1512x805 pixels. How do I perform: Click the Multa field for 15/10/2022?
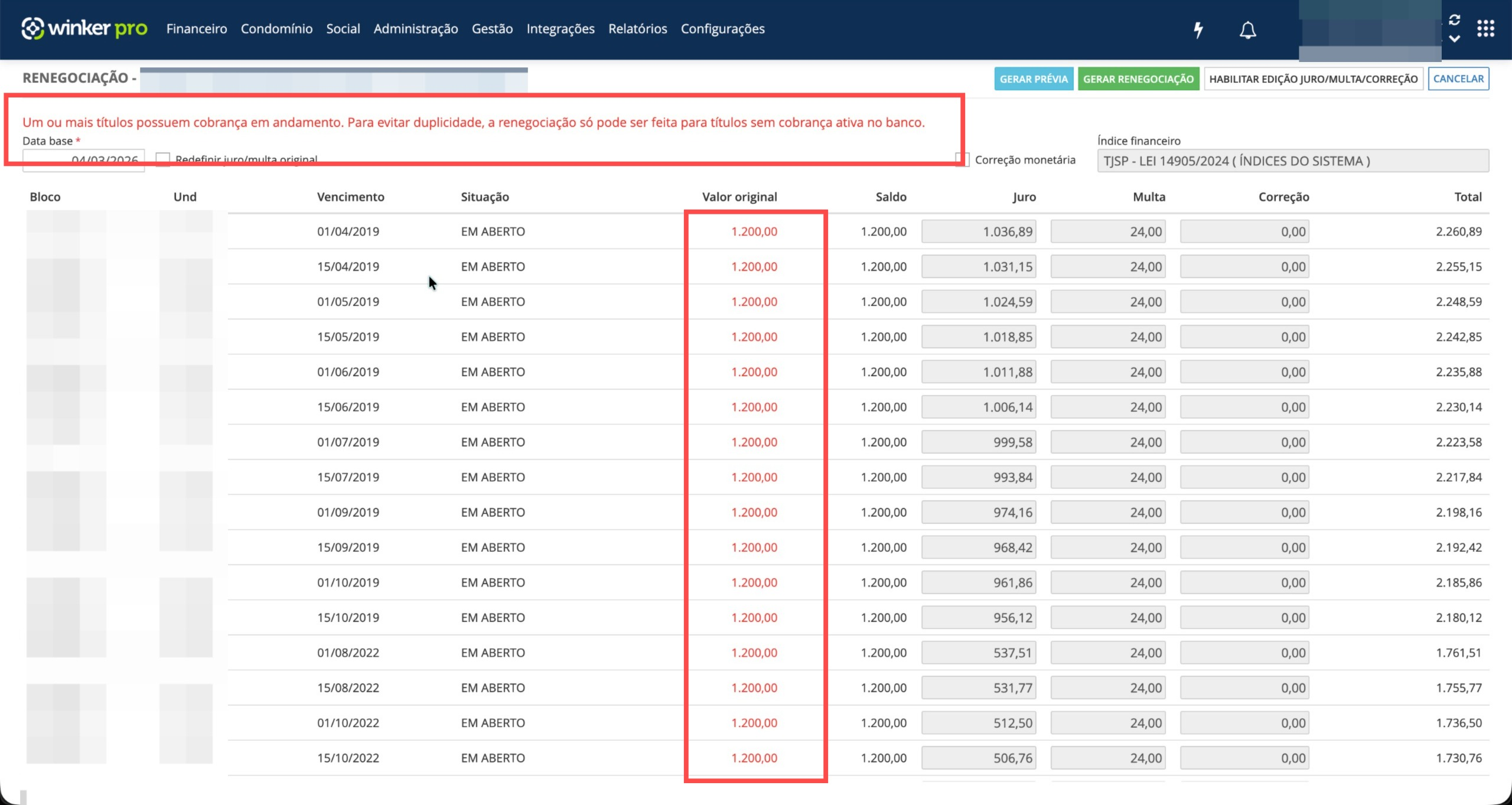click(x=1108, y=758)
